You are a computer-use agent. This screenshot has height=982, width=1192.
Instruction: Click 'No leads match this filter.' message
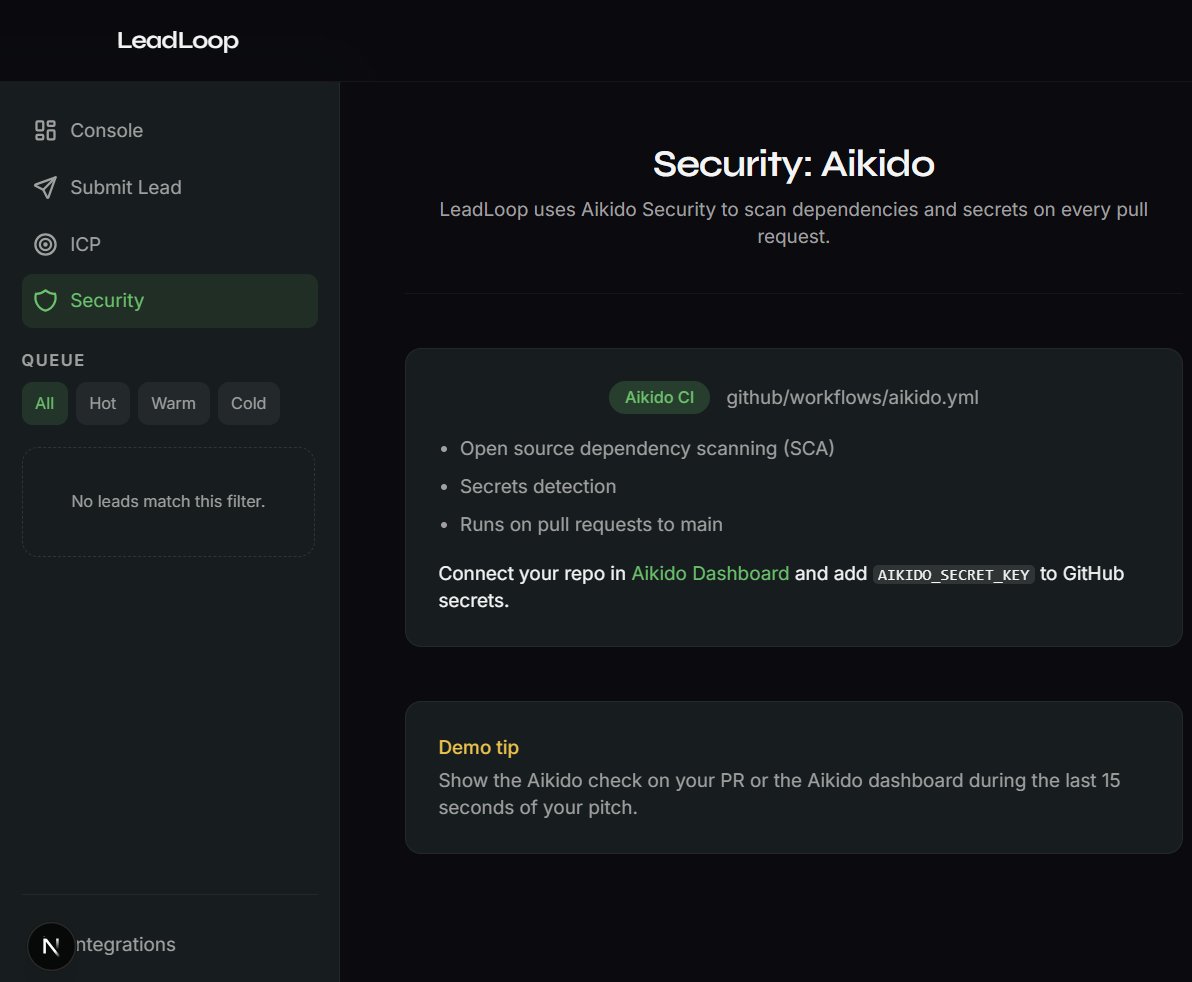click(x=168, y=502)
